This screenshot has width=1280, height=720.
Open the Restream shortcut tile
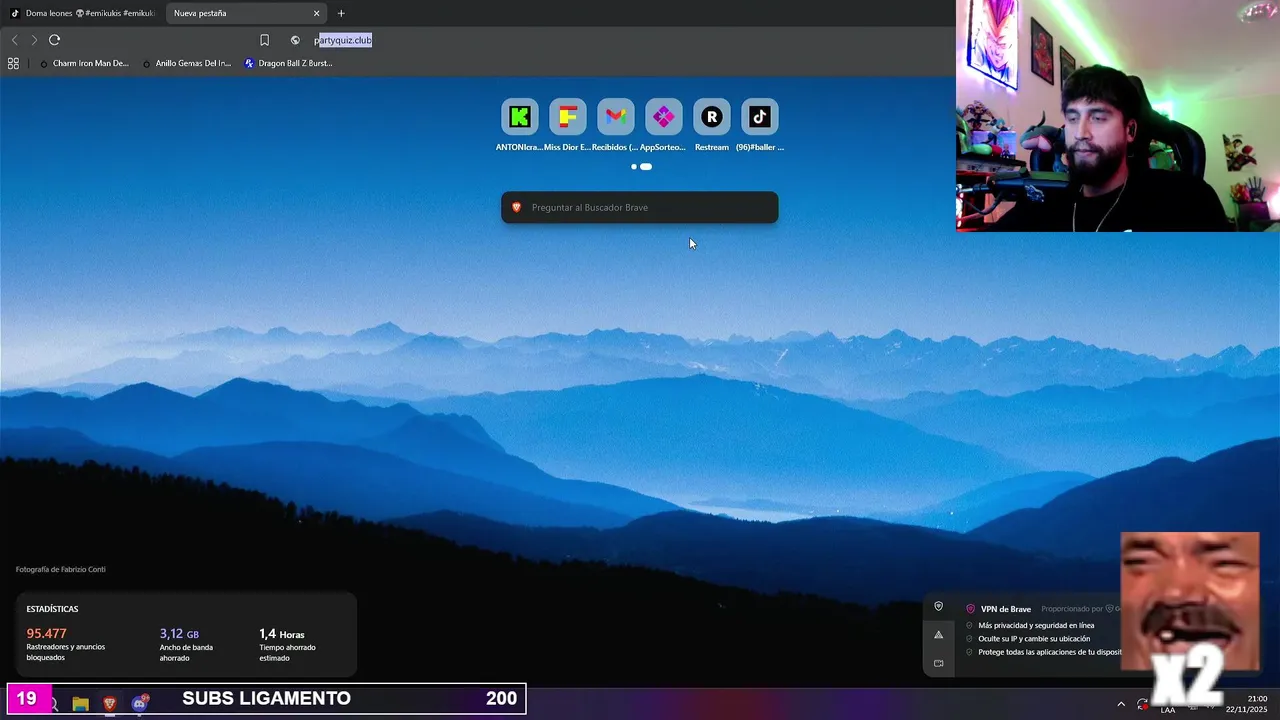711,117
